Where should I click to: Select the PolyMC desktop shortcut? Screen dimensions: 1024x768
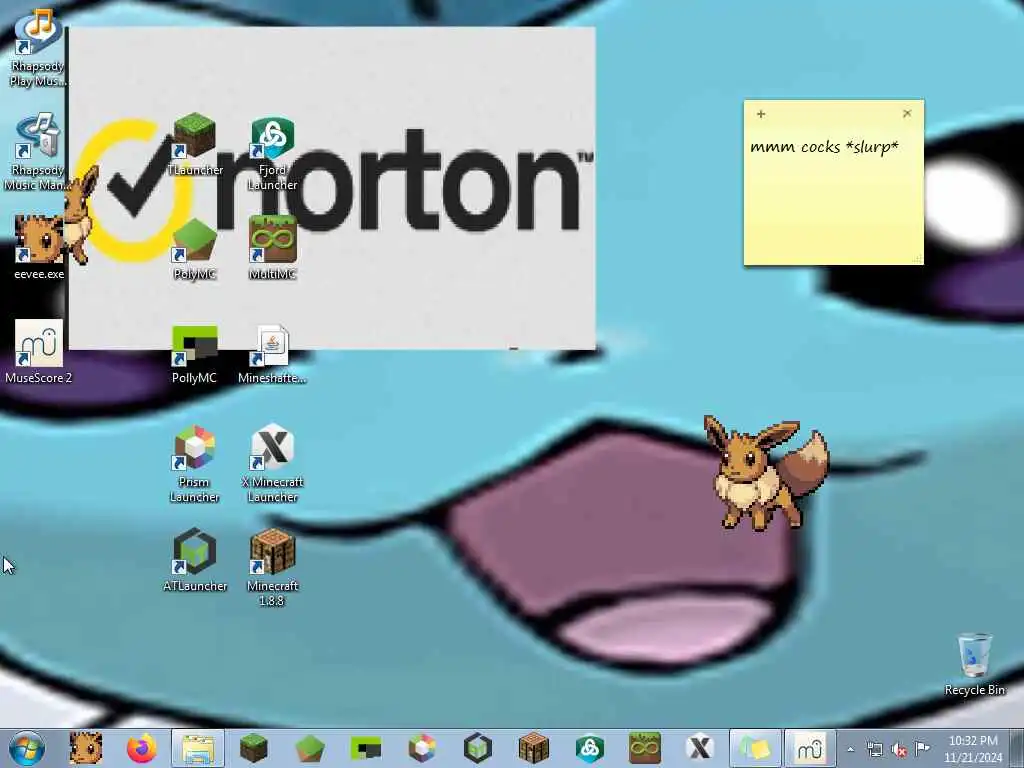click(195, 248)
